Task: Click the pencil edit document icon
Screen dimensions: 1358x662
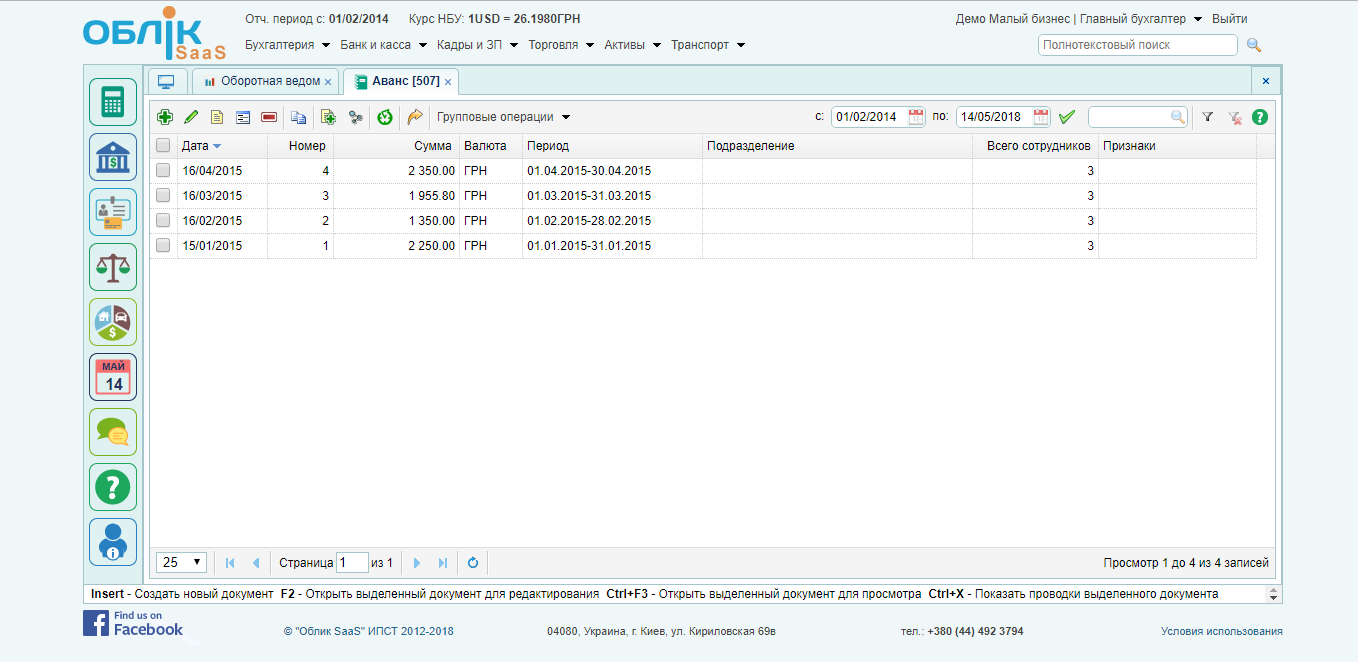Action: click(191, 117)
